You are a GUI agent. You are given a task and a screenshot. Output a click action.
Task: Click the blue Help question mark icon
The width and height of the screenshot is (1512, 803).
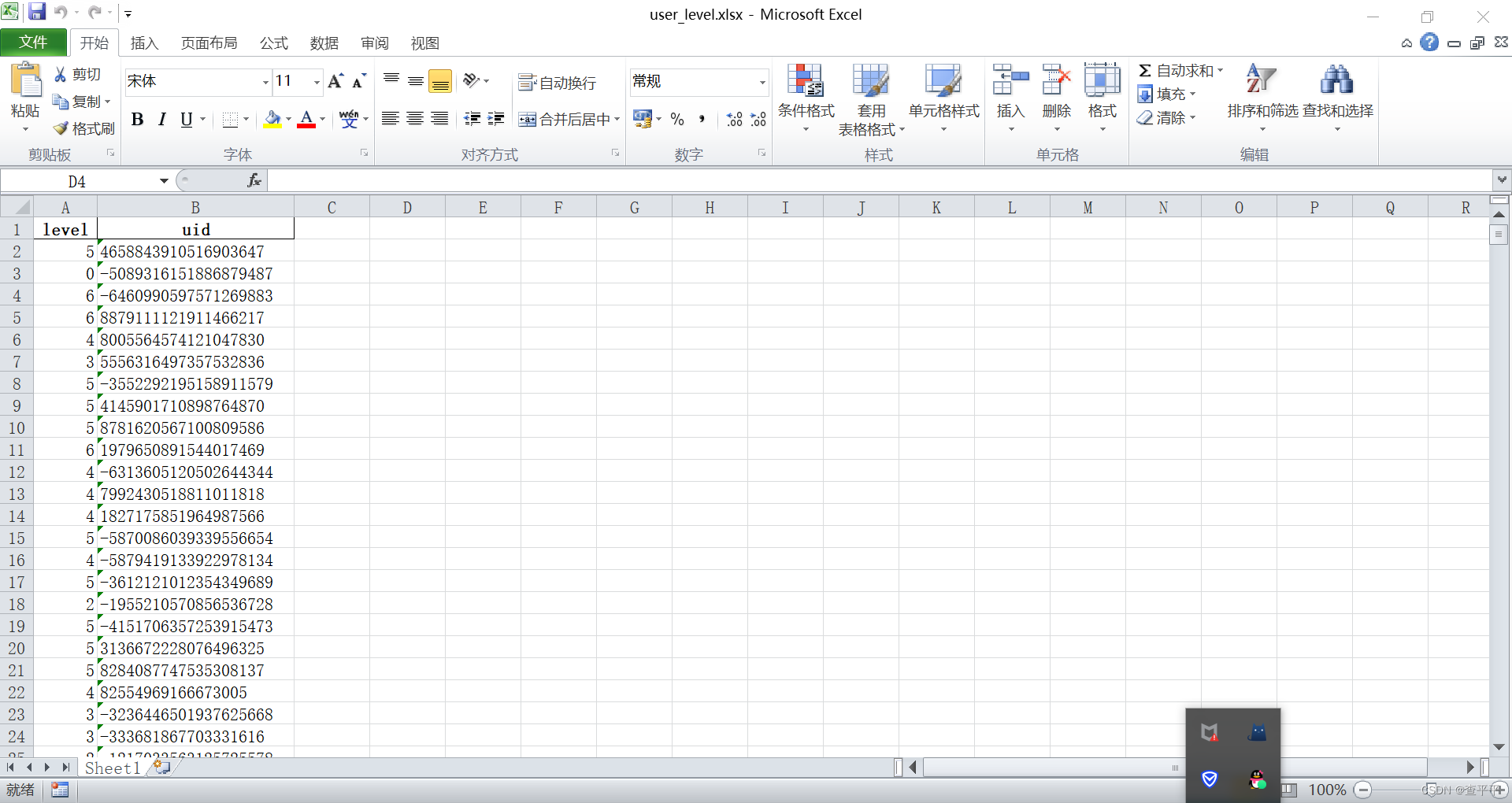(1429, 43)
